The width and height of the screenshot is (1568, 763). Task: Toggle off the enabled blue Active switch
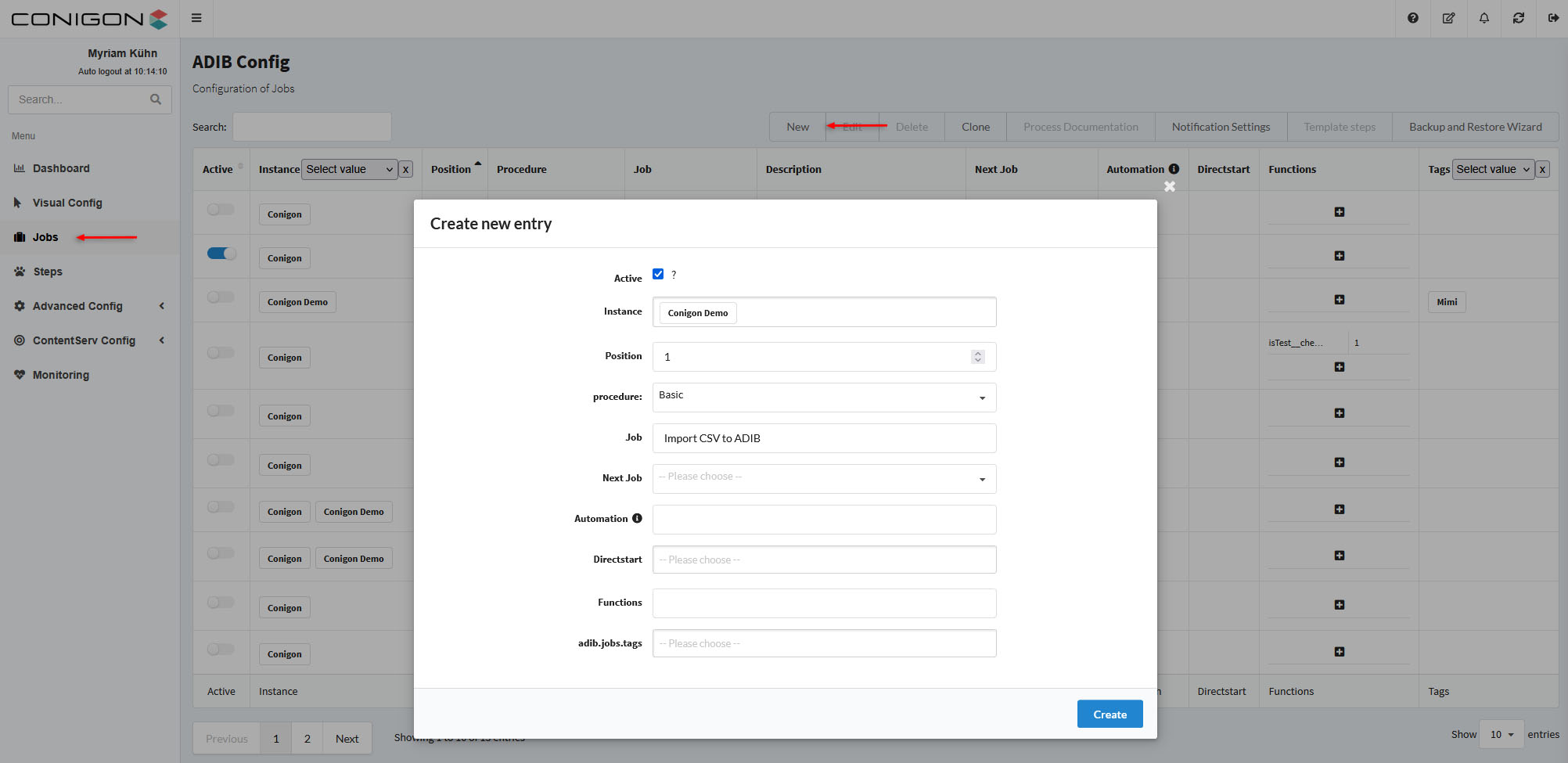pos(221,254)
